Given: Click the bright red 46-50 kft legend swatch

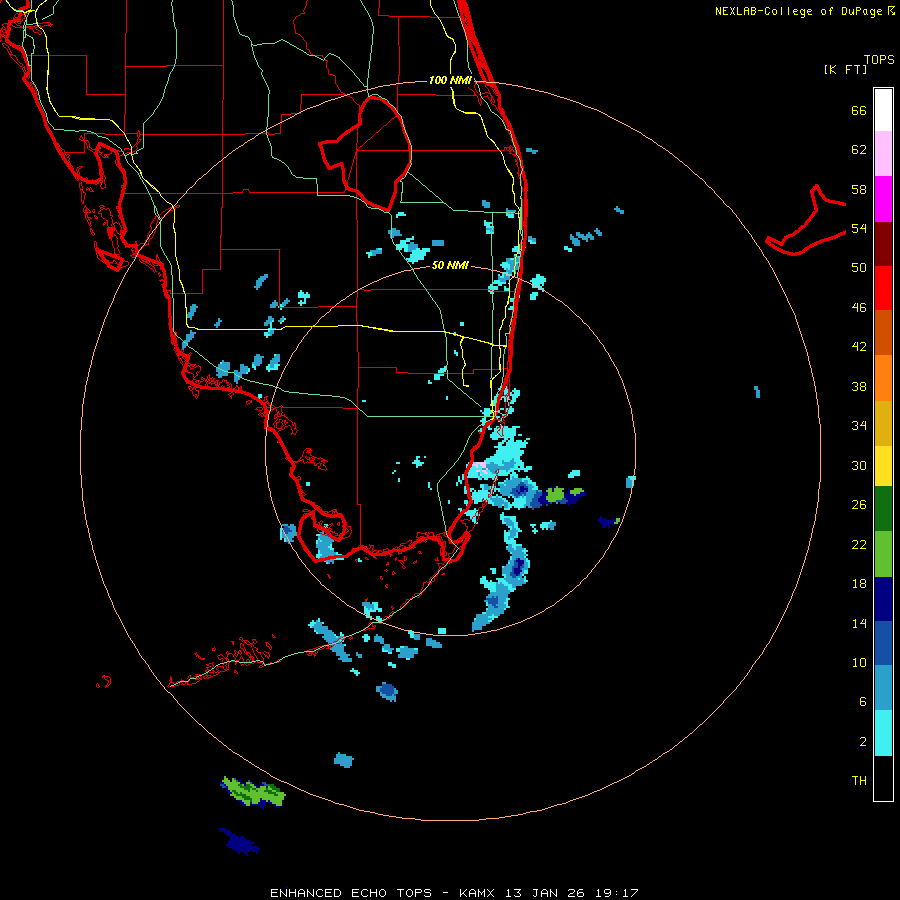Looking at the screenshot, I should pos(883,288).
